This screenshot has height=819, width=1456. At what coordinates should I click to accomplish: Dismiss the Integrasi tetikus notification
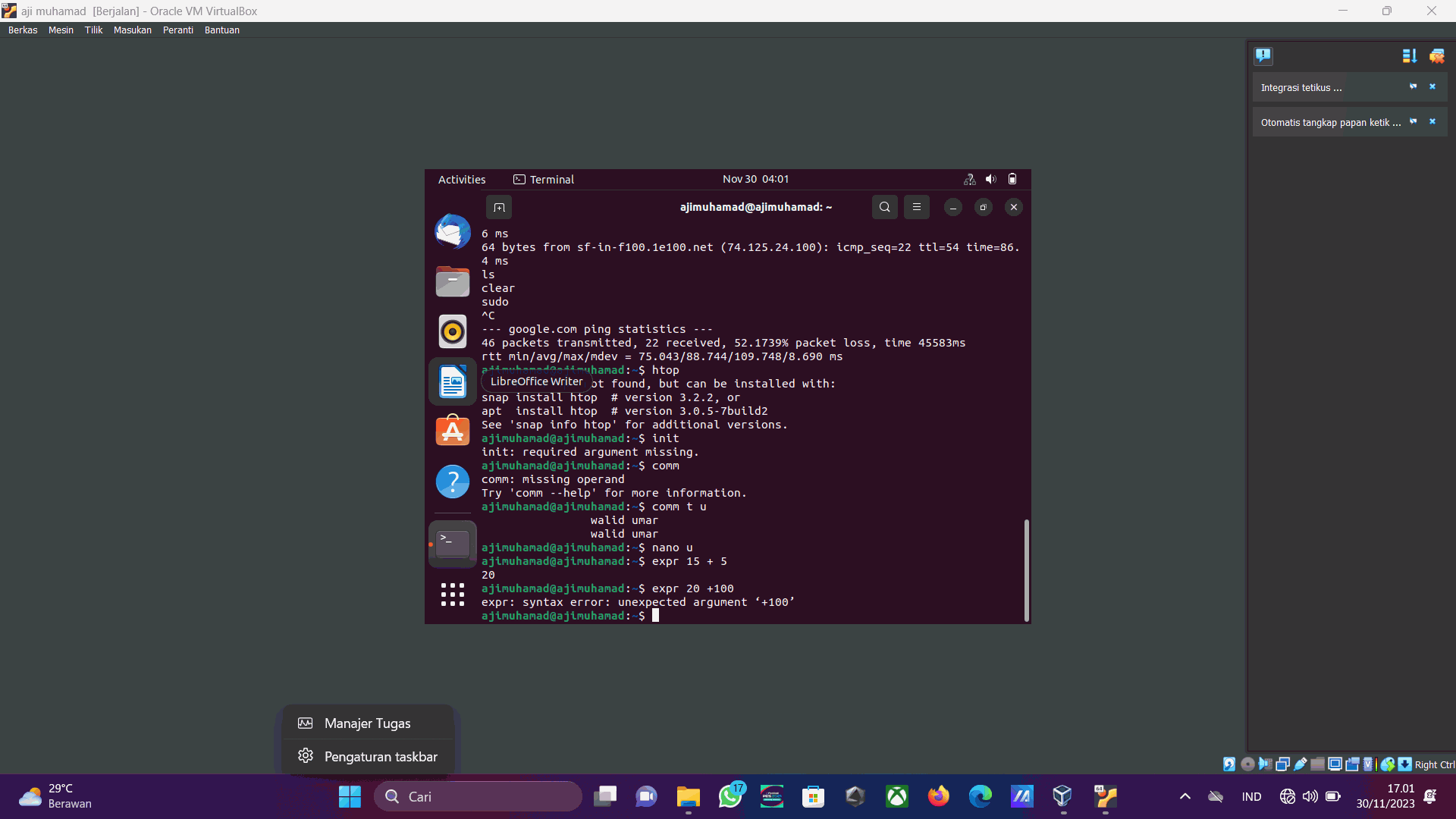1432,86
